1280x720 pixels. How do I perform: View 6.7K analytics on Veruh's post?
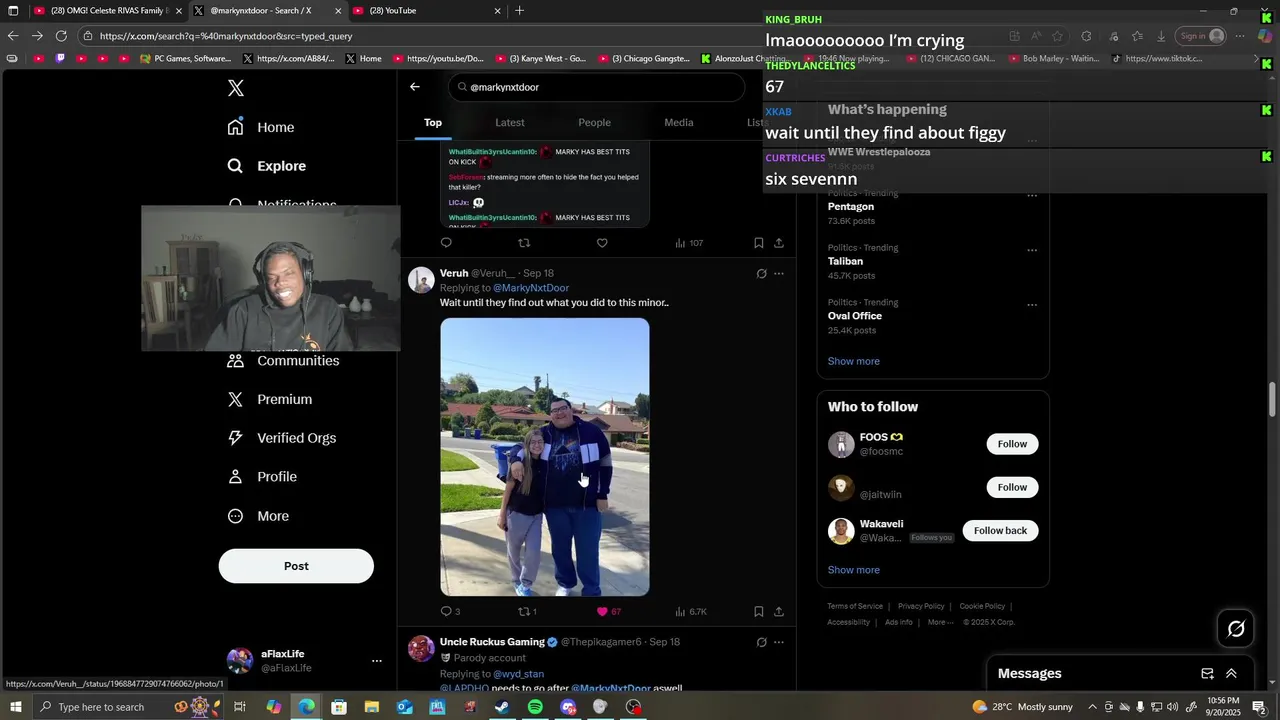click(691, 611)
